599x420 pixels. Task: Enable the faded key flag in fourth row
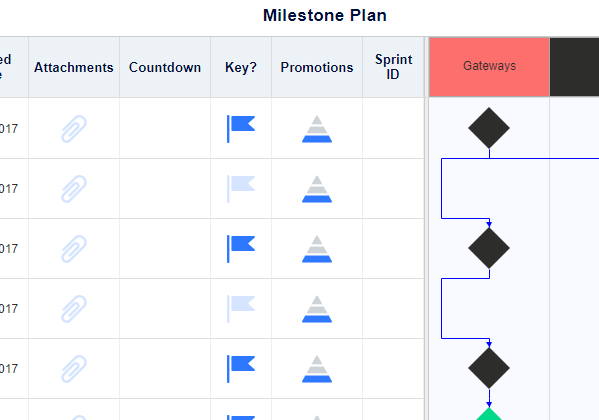click(x=241, y=309)
